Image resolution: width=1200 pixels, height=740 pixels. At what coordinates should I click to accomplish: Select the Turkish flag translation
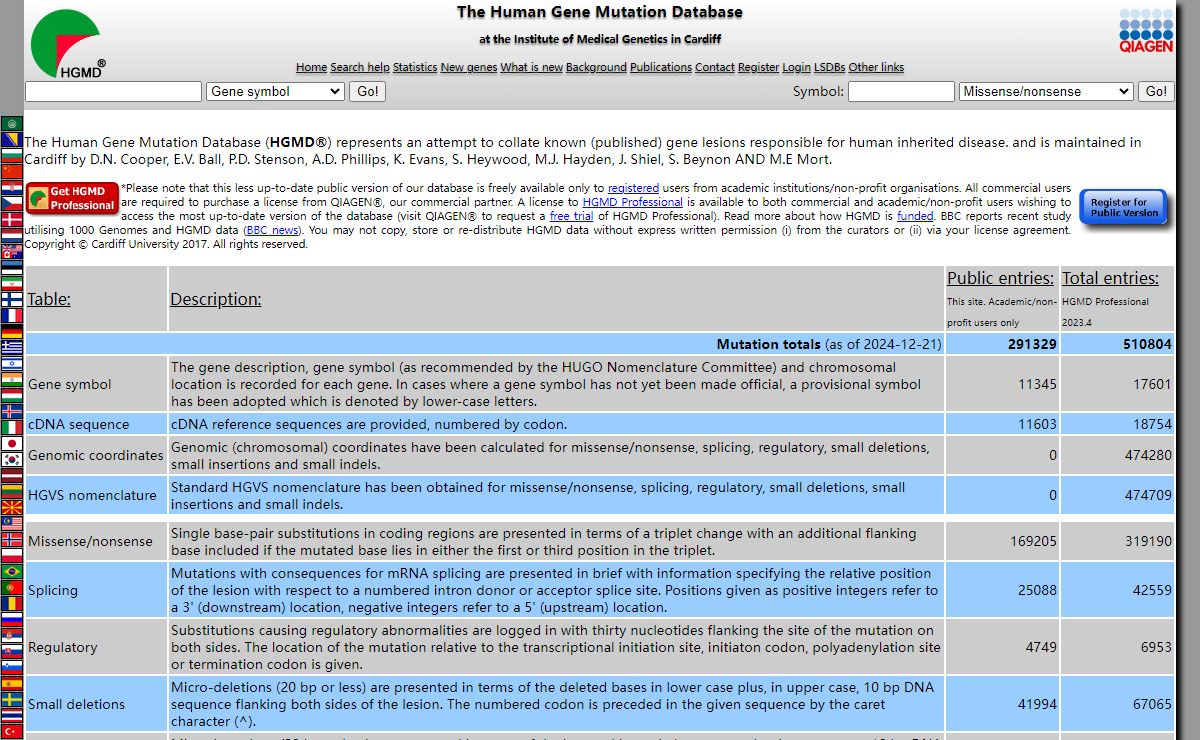coord(12,731)
